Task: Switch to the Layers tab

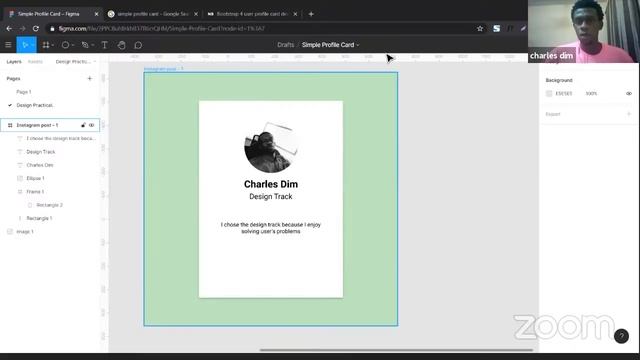Action: pyautogui.click(x=14, y=62)
